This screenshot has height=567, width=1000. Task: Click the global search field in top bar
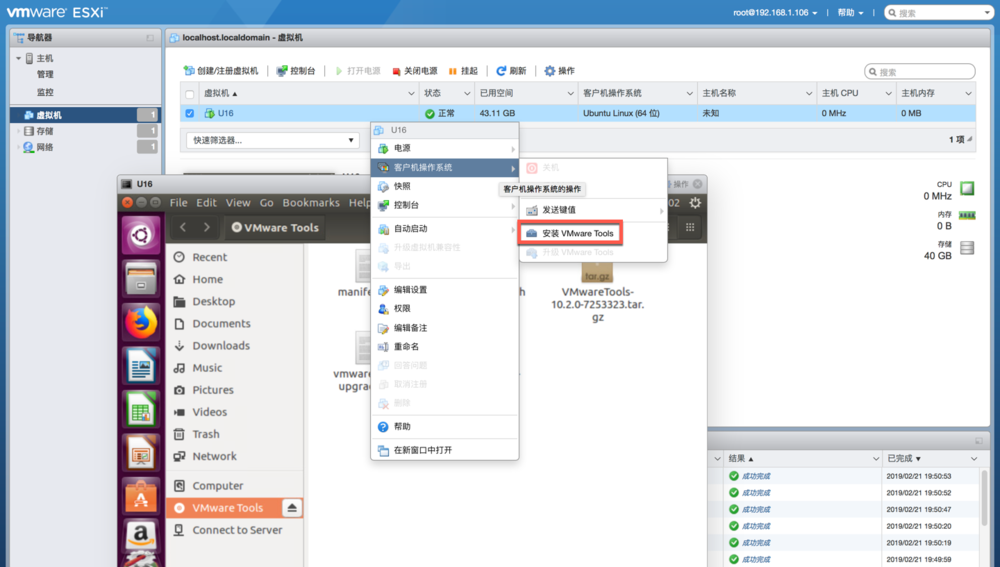939,13
